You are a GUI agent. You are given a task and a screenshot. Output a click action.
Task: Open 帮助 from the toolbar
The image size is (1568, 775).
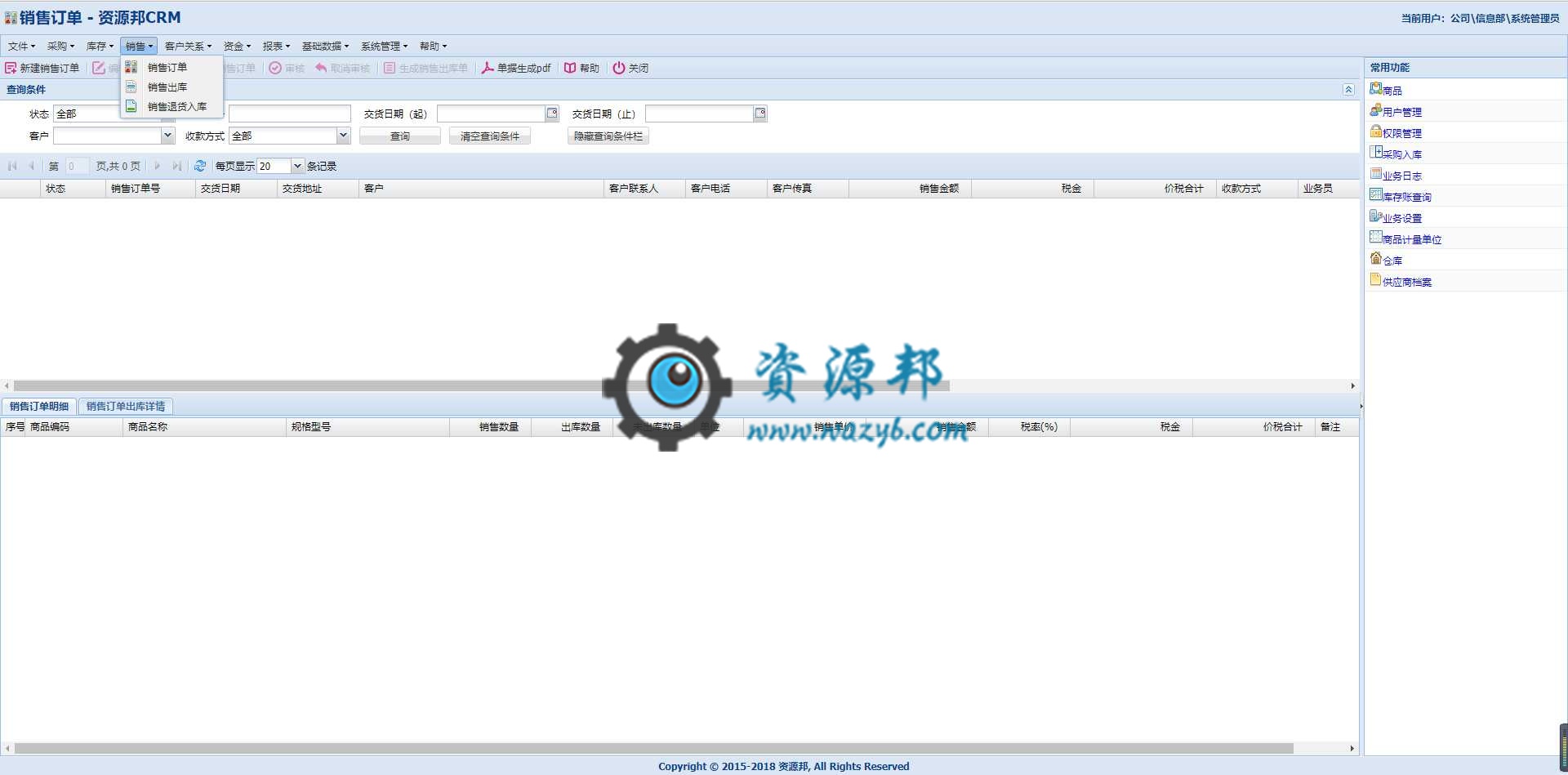click(x=581, y=68)
